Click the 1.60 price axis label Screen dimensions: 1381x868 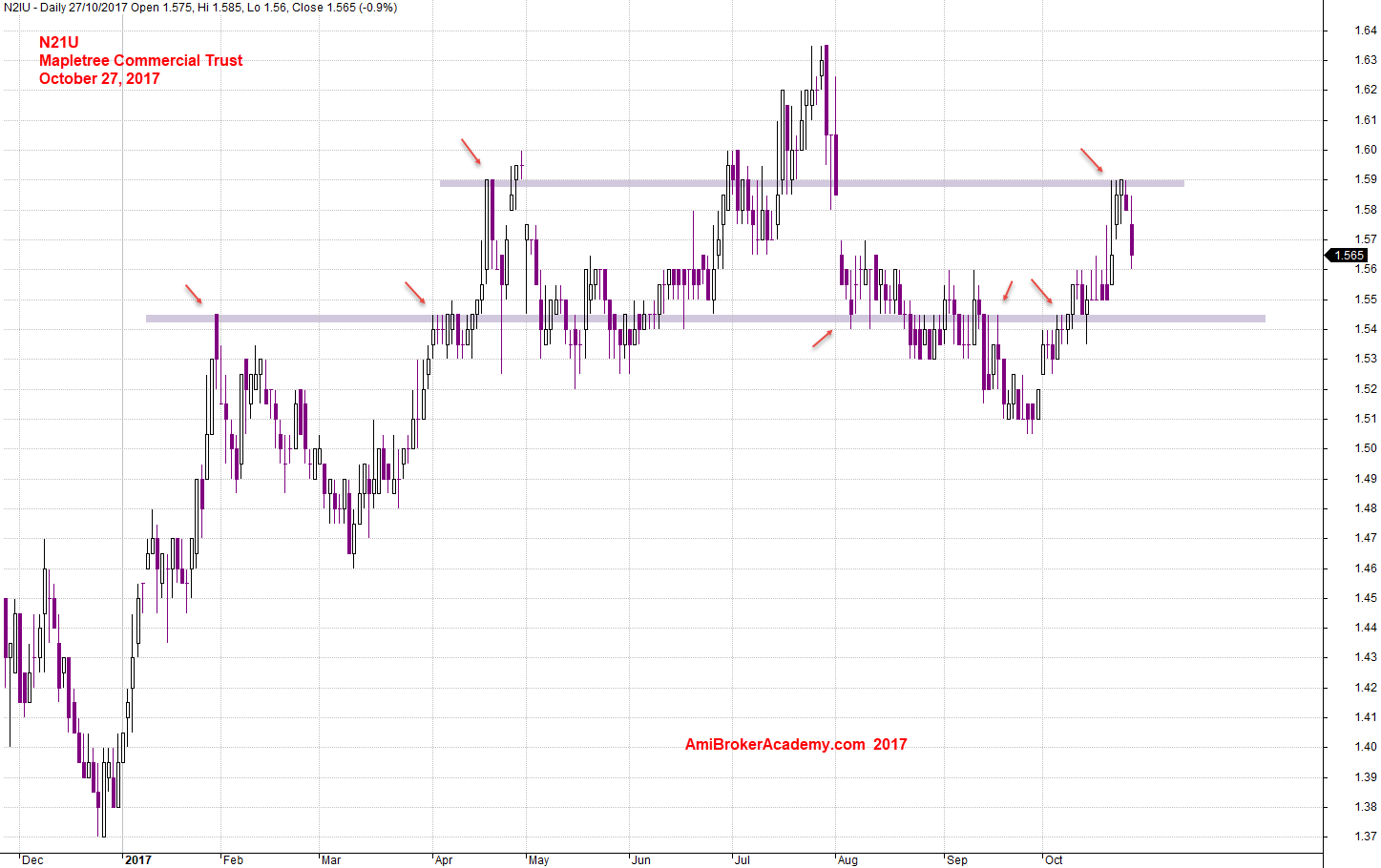tap(1366, 150)
